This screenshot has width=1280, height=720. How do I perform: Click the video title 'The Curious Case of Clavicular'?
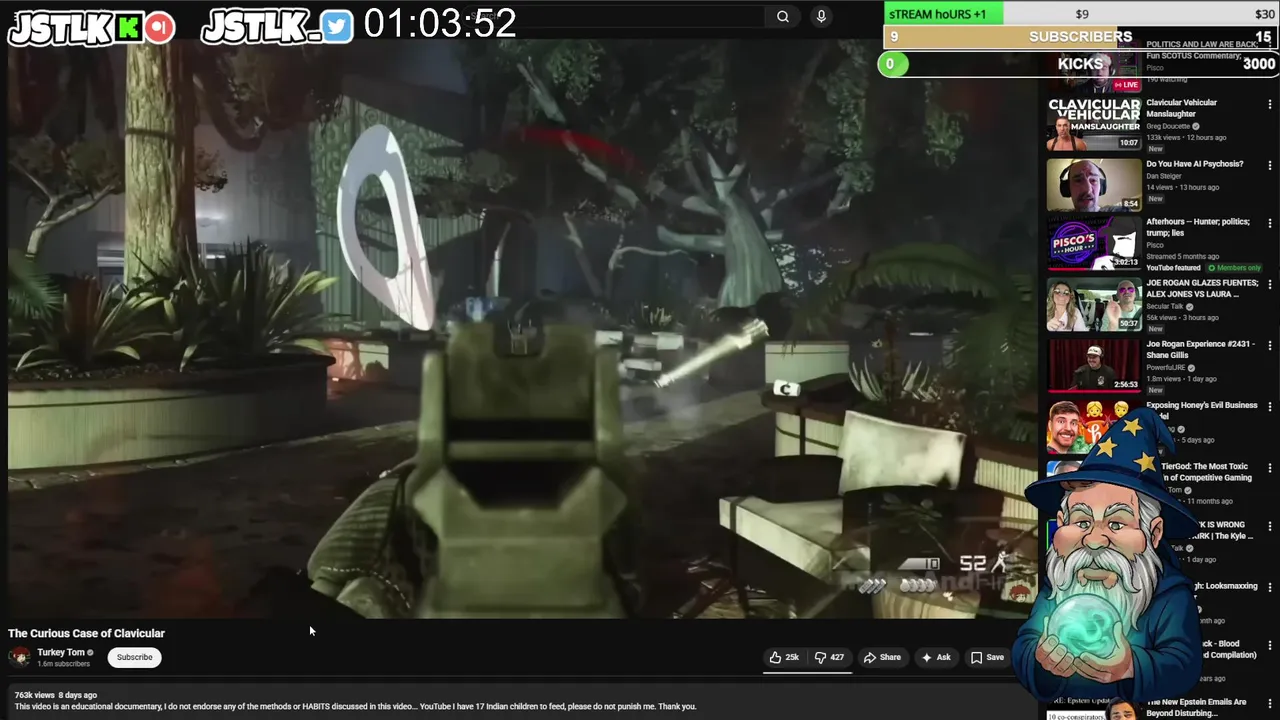click(x=86, y=633)
